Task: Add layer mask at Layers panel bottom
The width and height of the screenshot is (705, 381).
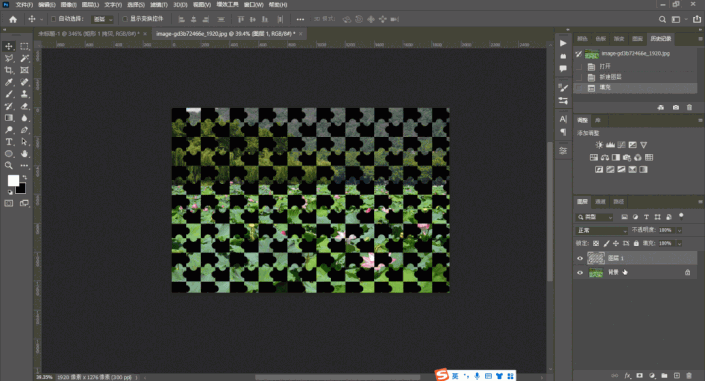Action: 639,375
